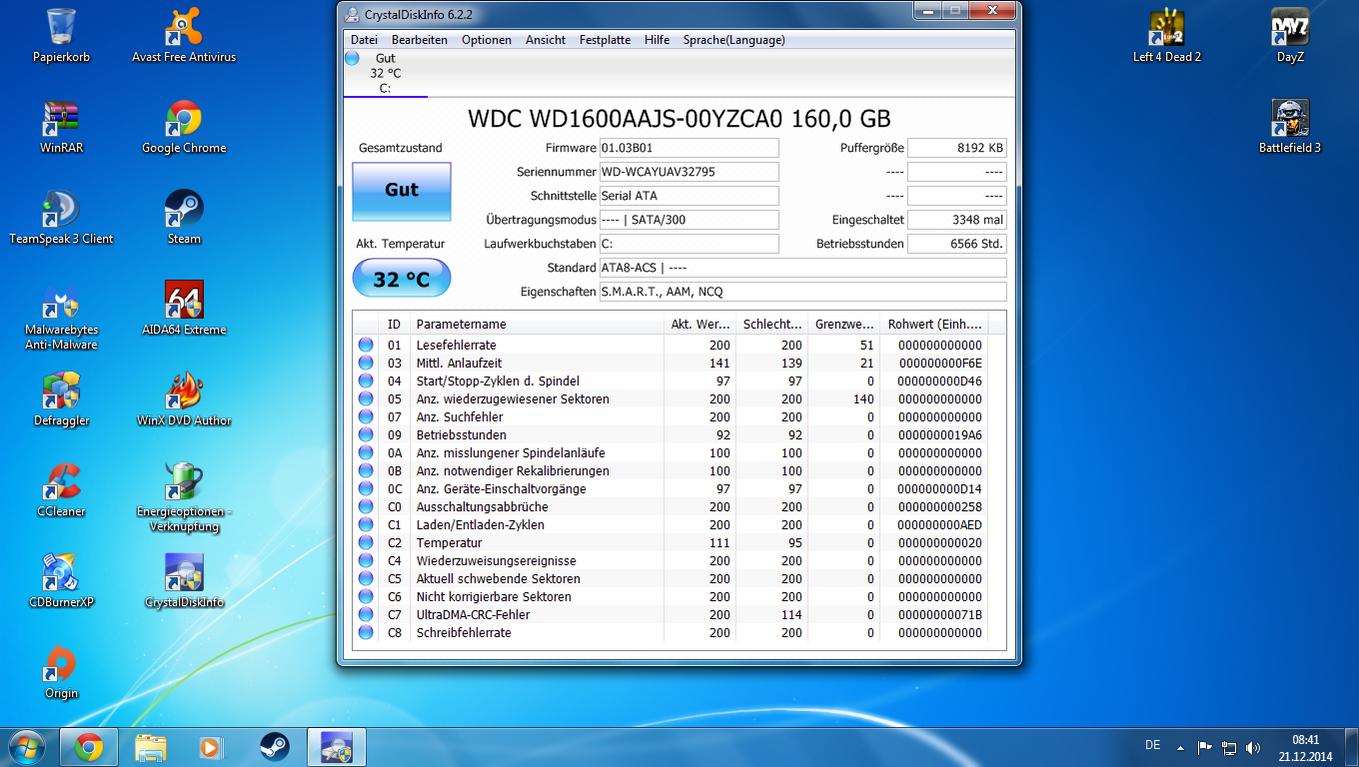This screenshot has width=1359, height=767.
Task: Open the Festplatte menu
Action: pos(605,40)
